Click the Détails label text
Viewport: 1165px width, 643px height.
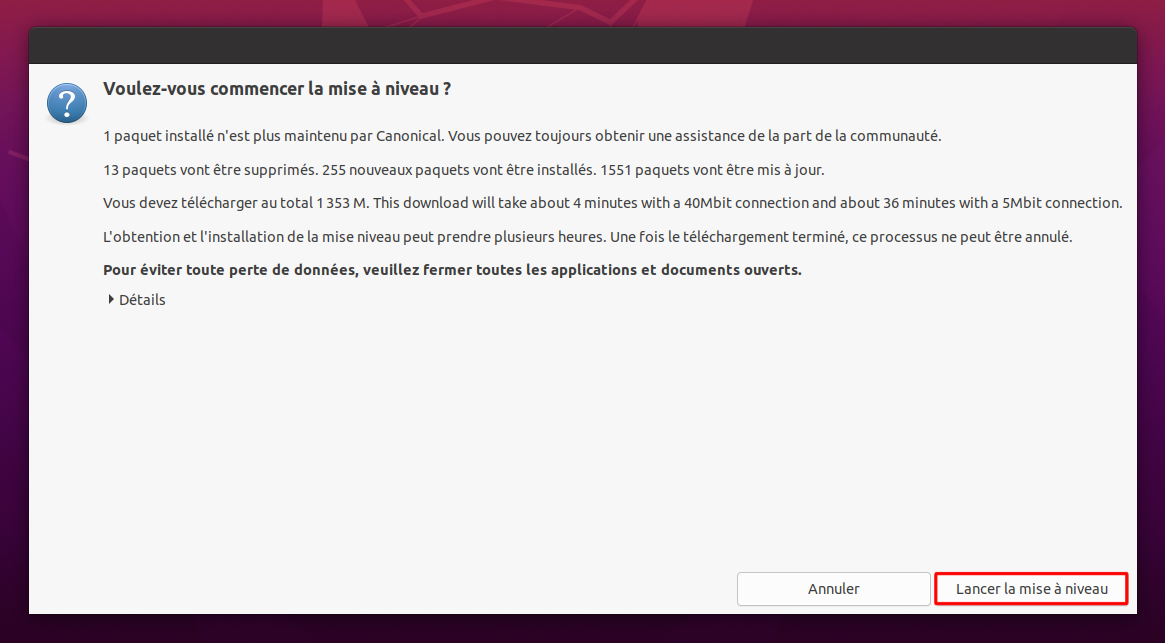(x=142, y=300)
